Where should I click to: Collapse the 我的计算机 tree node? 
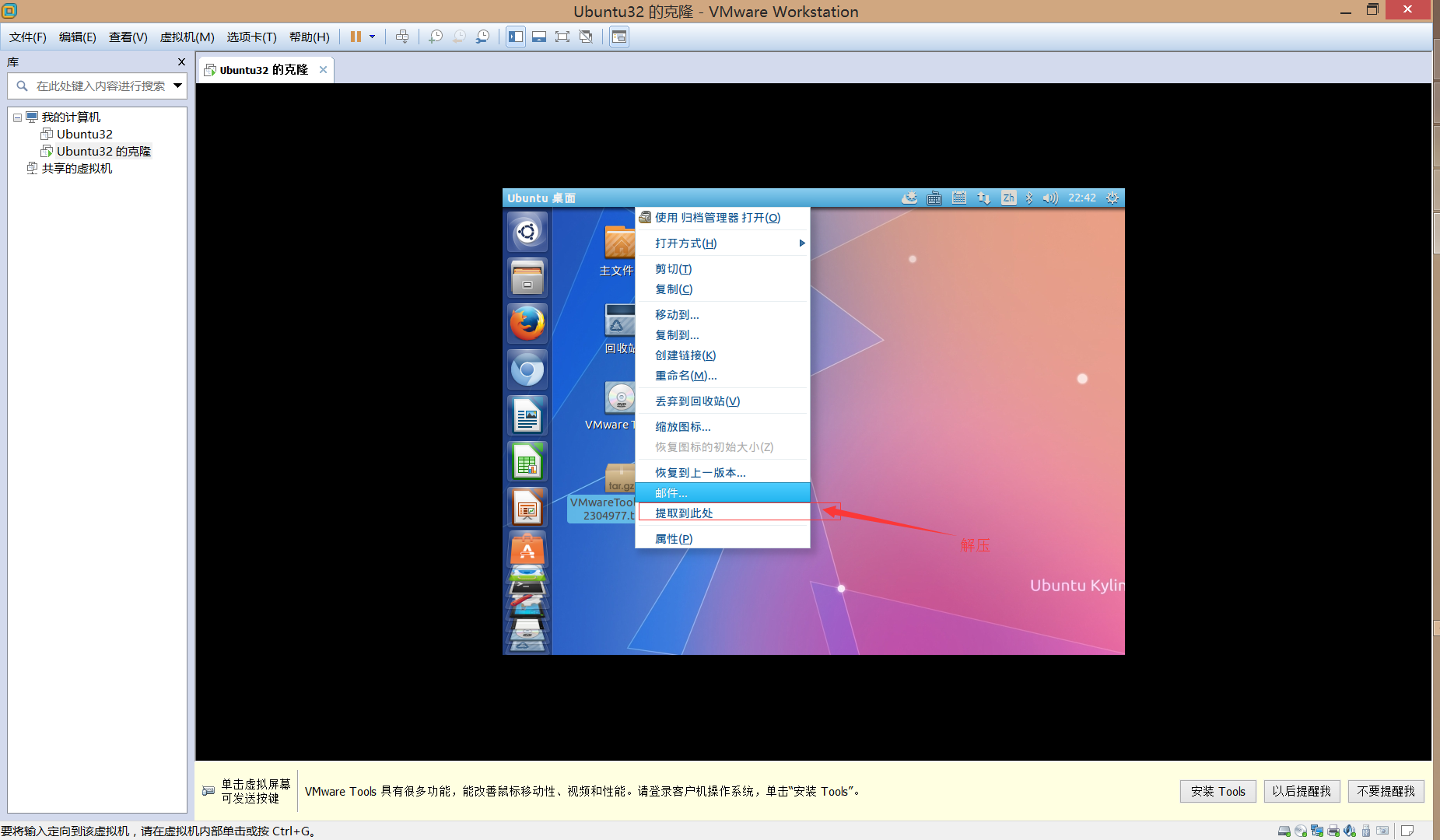click(17, 117)
